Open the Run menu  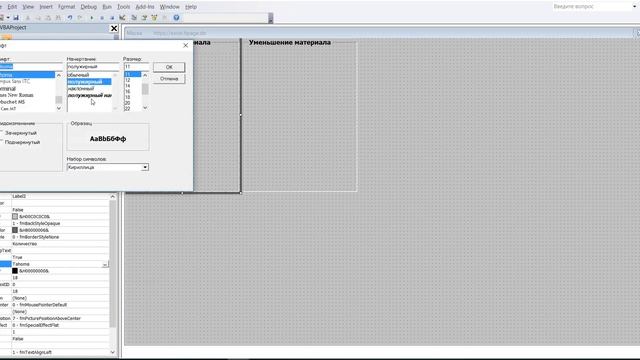click(x=107, y=7)
